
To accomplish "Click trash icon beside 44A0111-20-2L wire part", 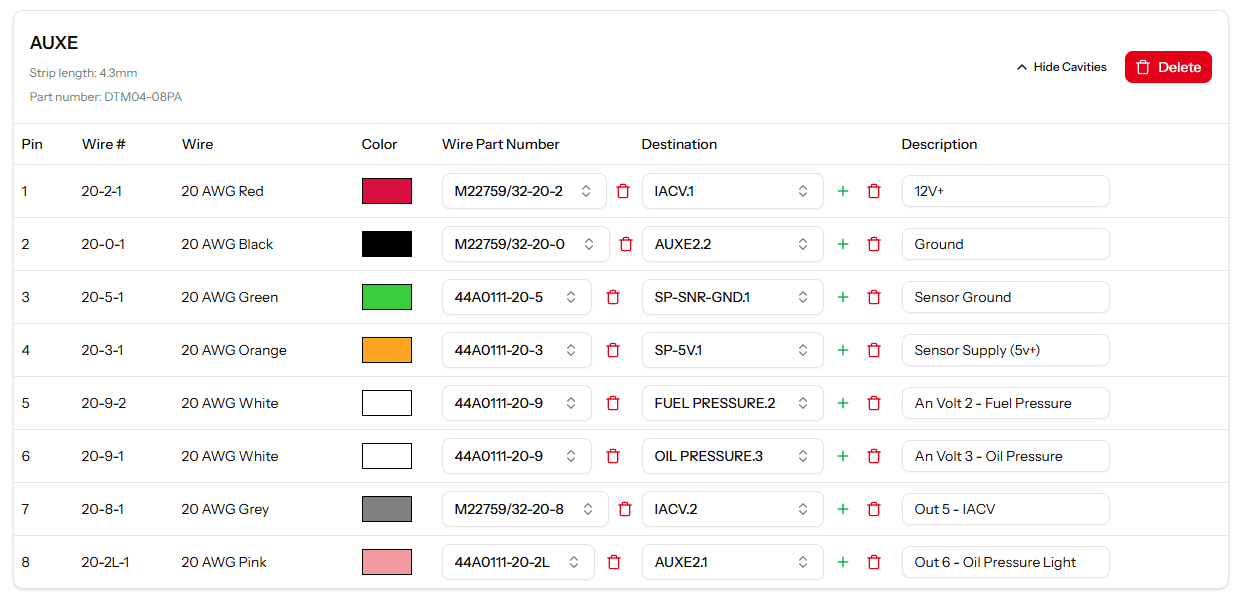I will 614,562.
